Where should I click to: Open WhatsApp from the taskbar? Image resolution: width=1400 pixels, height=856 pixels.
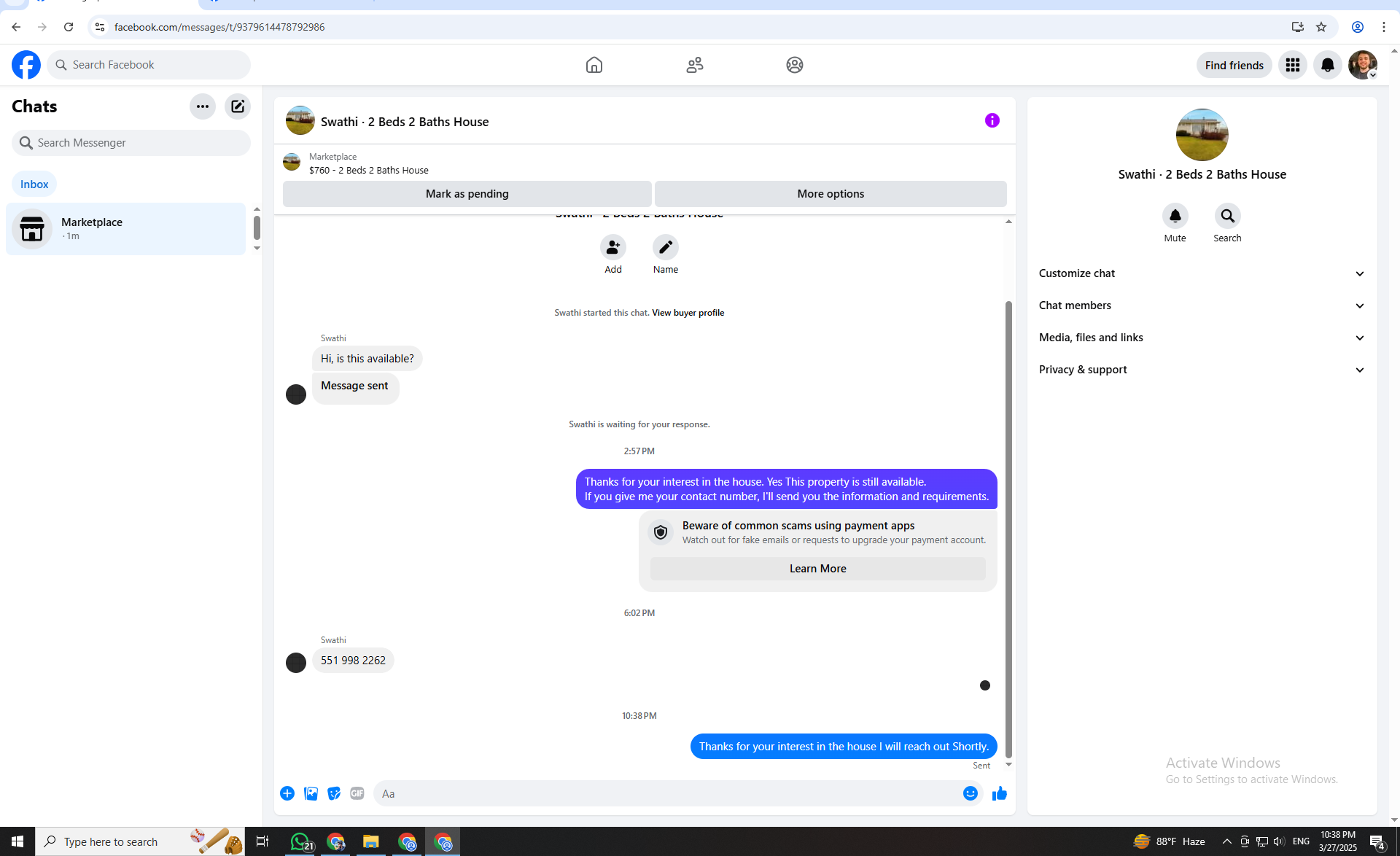coord(300,841)
